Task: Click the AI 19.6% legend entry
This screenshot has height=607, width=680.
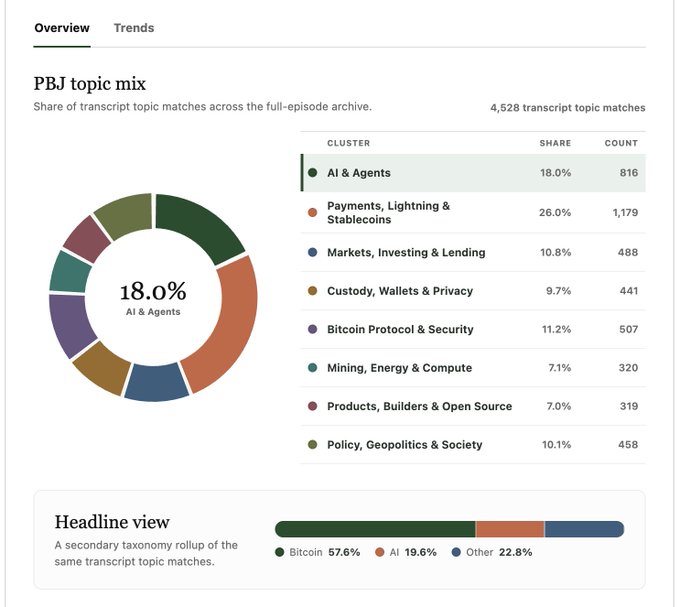Action: coord(406,552)
